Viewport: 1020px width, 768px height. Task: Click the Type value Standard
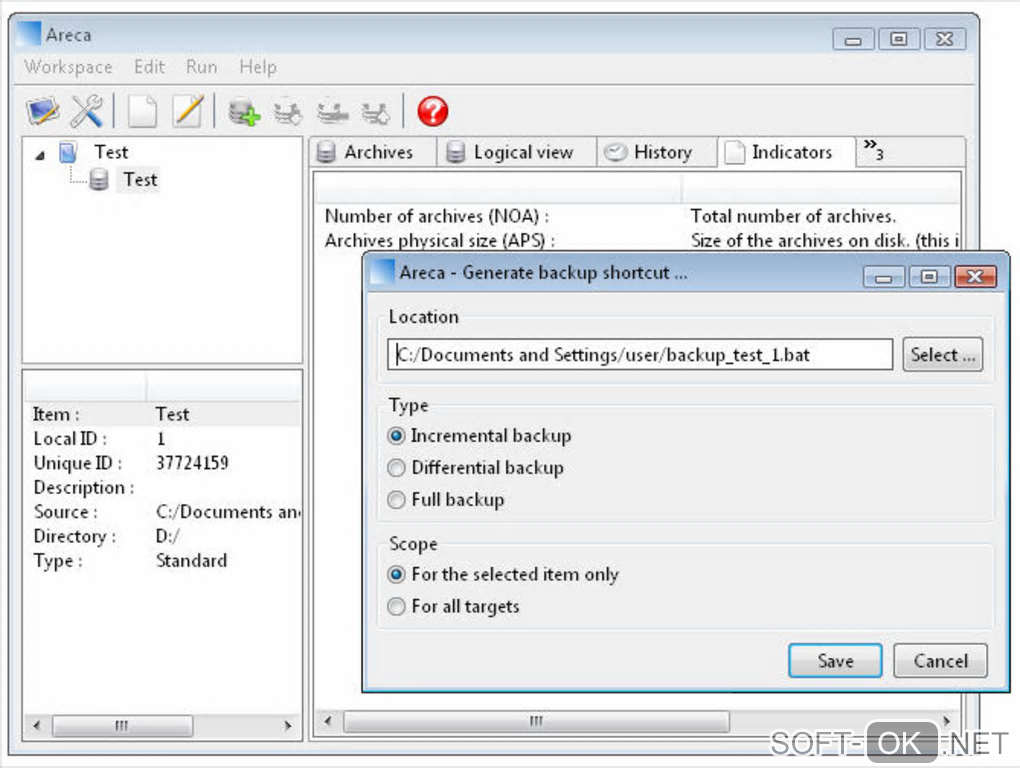tap(191, 561)
